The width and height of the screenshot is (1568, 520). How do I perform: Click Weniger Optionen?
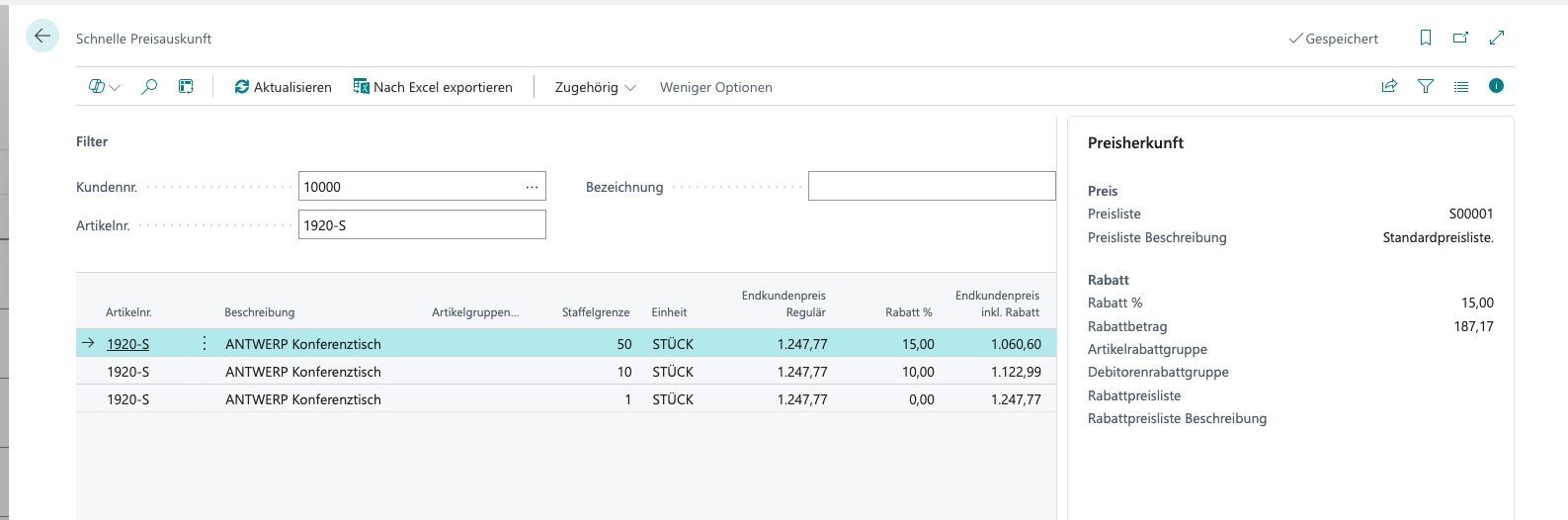pos(716,87)
